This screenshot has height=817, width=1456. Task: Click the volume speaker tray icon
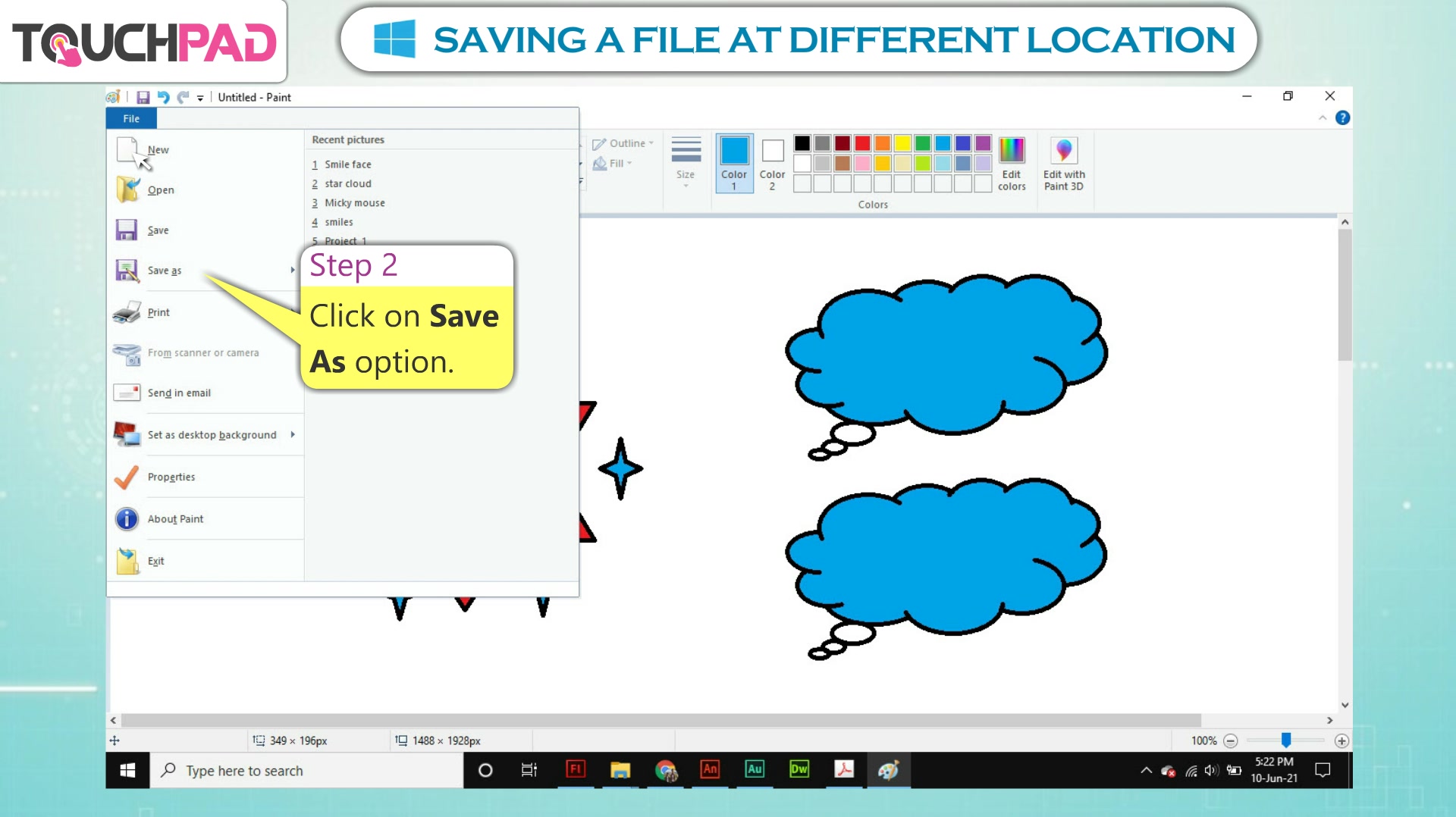click(1211, 771)
